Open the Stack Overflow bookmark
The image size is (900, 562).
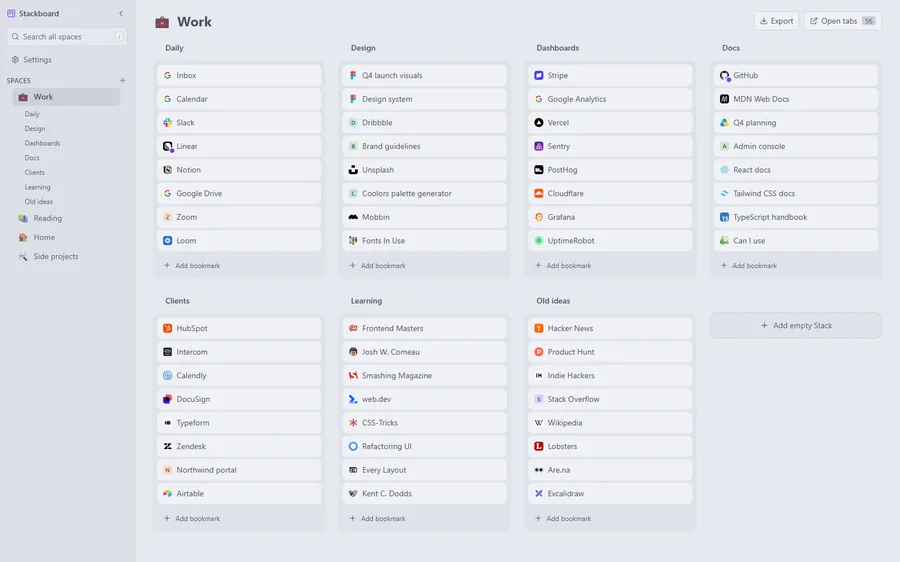[610, 399]
